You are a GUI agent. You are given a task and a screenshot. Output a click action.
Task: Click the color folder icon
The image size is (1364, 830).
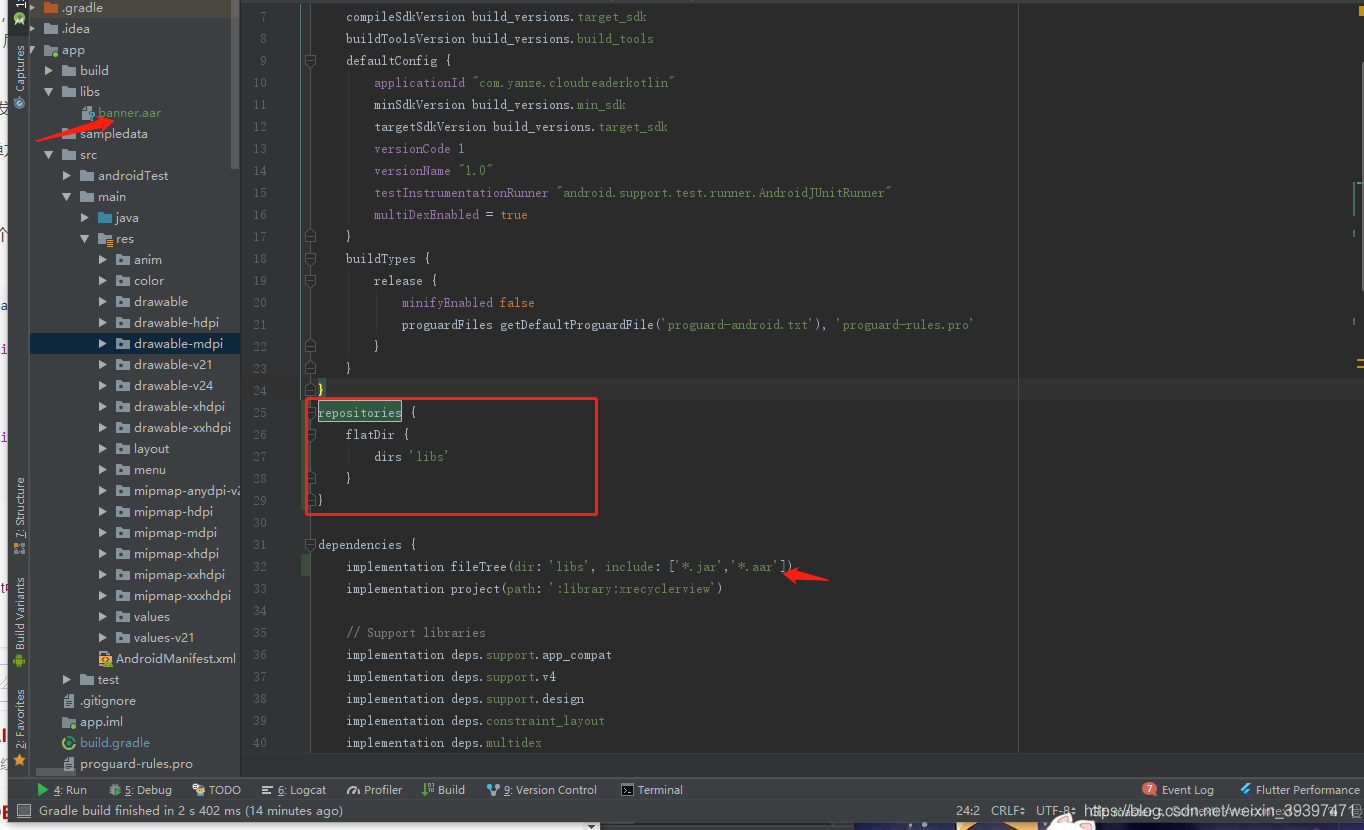coord(123,281)
